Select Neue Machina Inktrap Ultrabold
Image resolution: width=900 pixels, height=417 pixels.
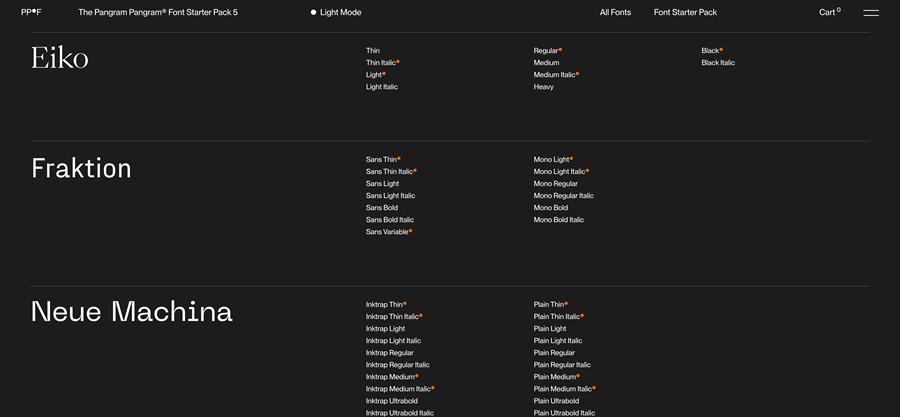(391, 401)
